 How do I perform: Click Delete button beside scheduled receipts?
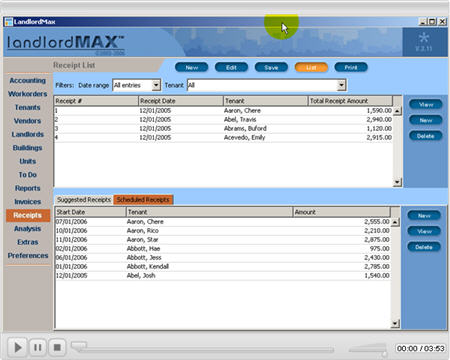point(424,247)
